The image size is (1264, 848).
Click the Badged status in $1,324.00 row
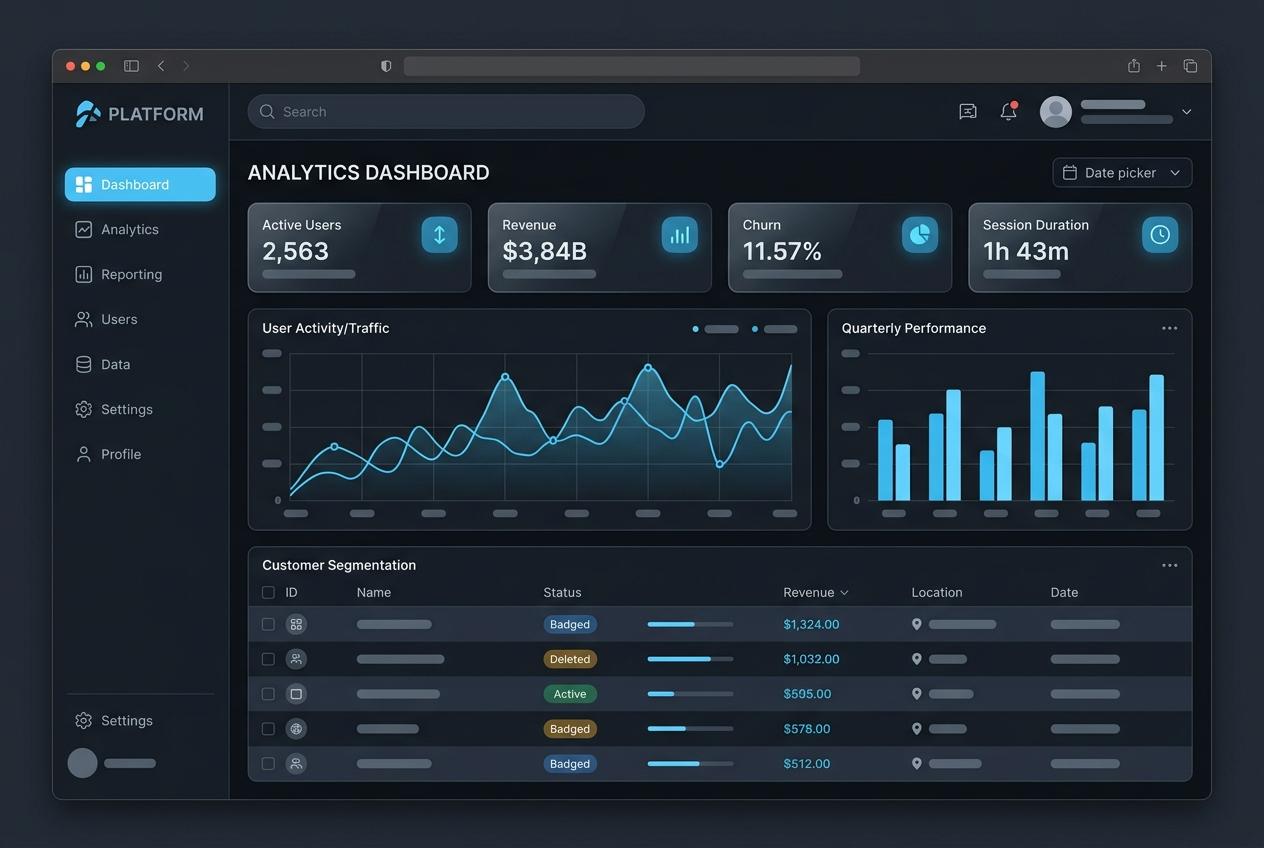point(570,624)
